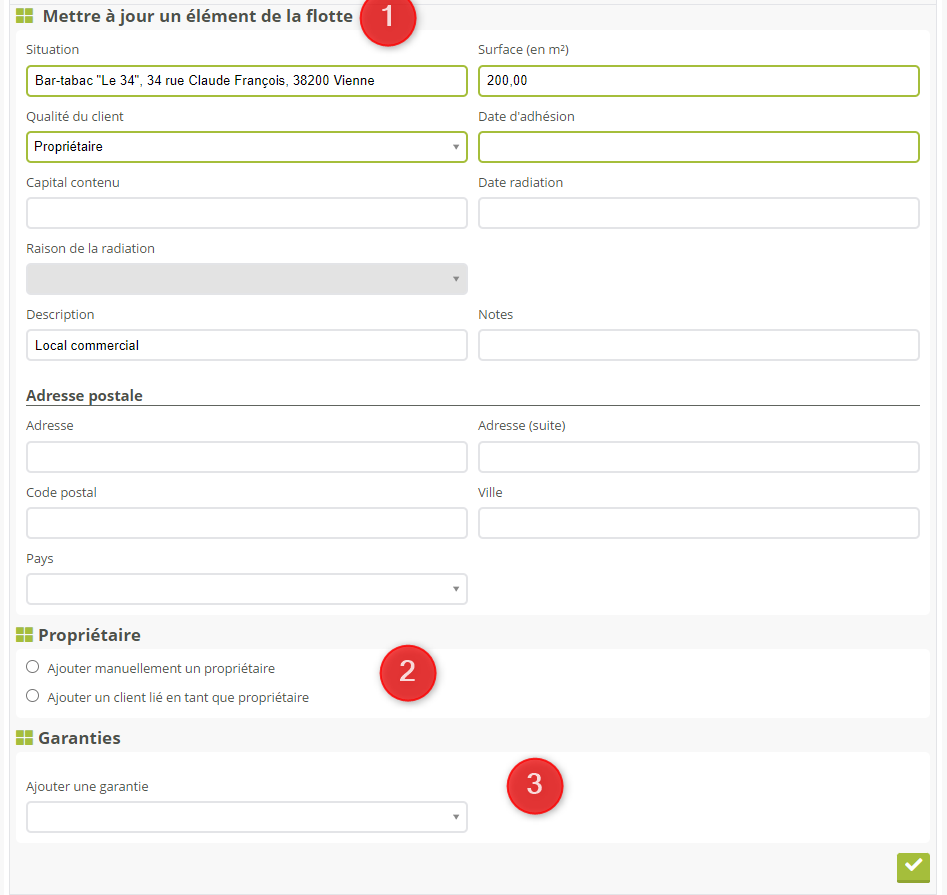Select 'Ajouter manuellement un propriétaire' radio button

coord(33,667)
